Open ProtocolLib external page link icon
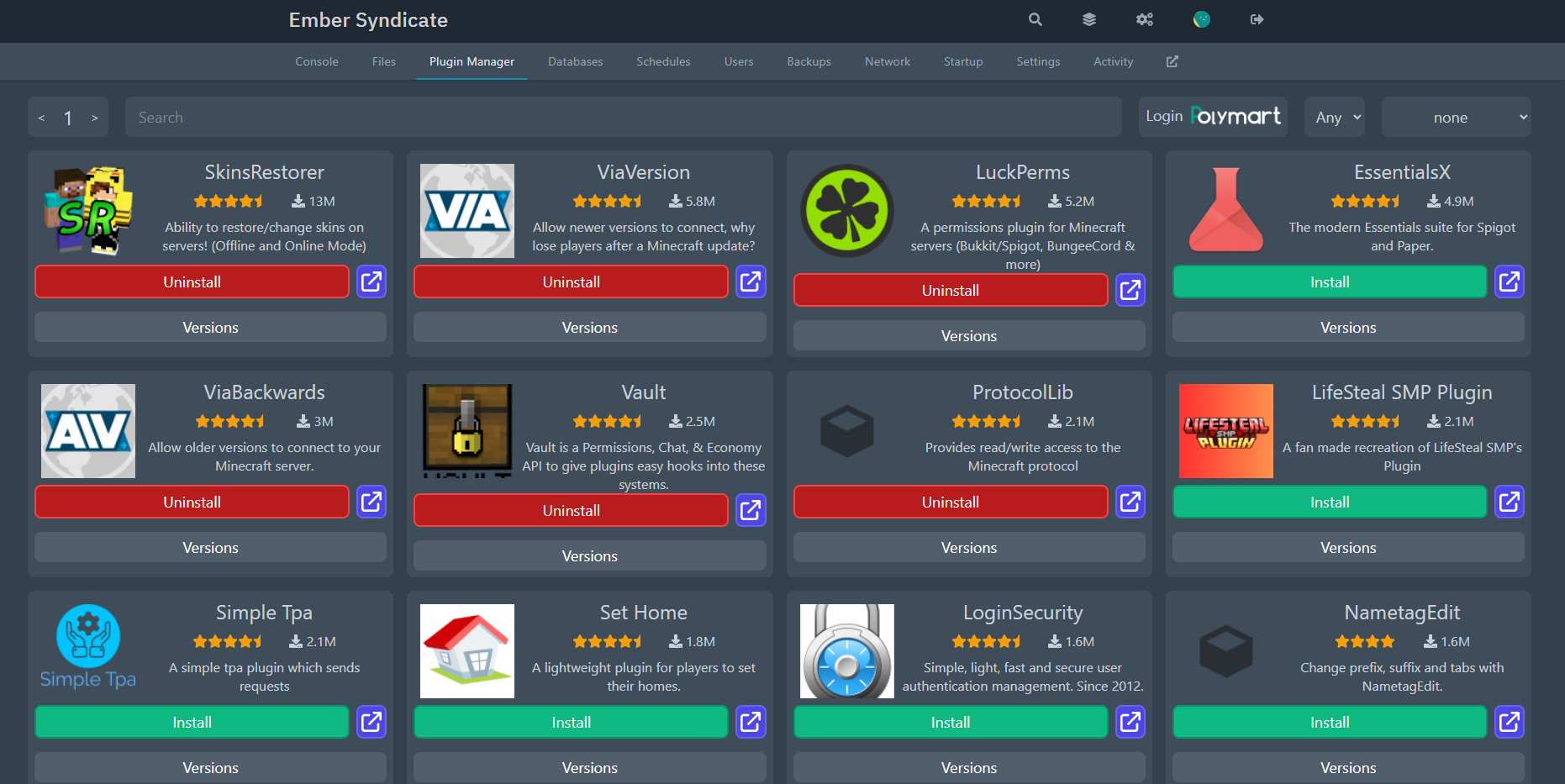This screenshot has width=1565, height=784. [1130, 502]
